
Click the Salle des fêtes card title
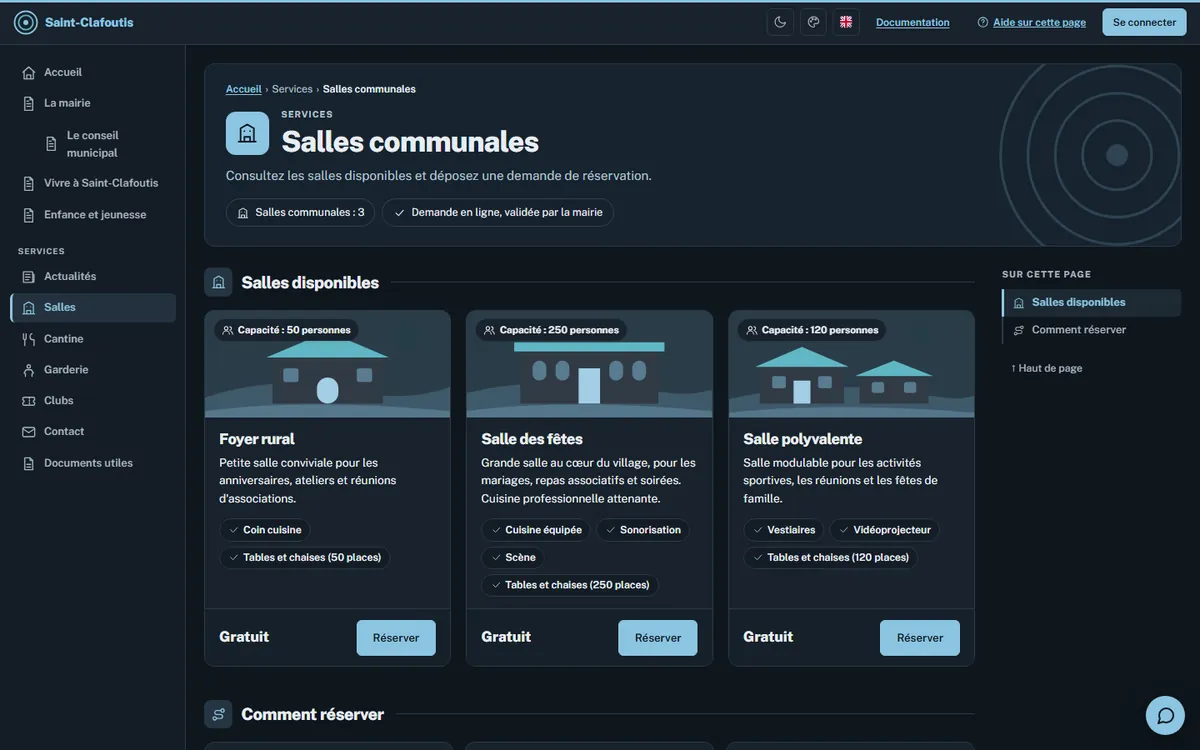point(532,439)
